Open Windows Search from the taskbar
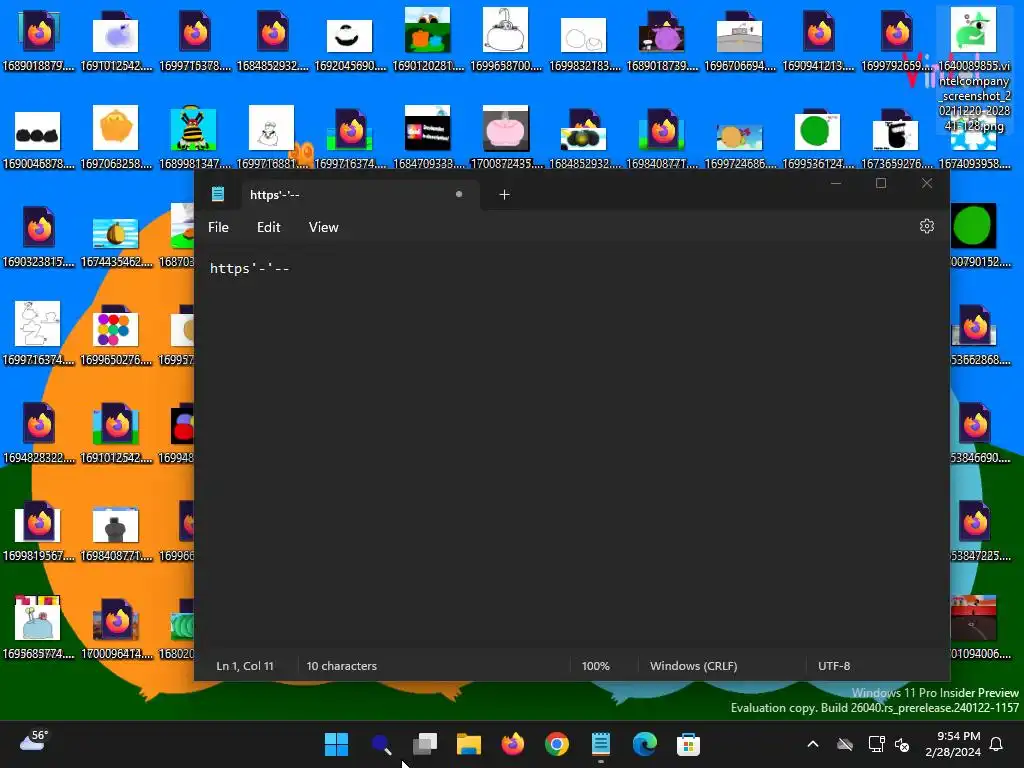 381,744
